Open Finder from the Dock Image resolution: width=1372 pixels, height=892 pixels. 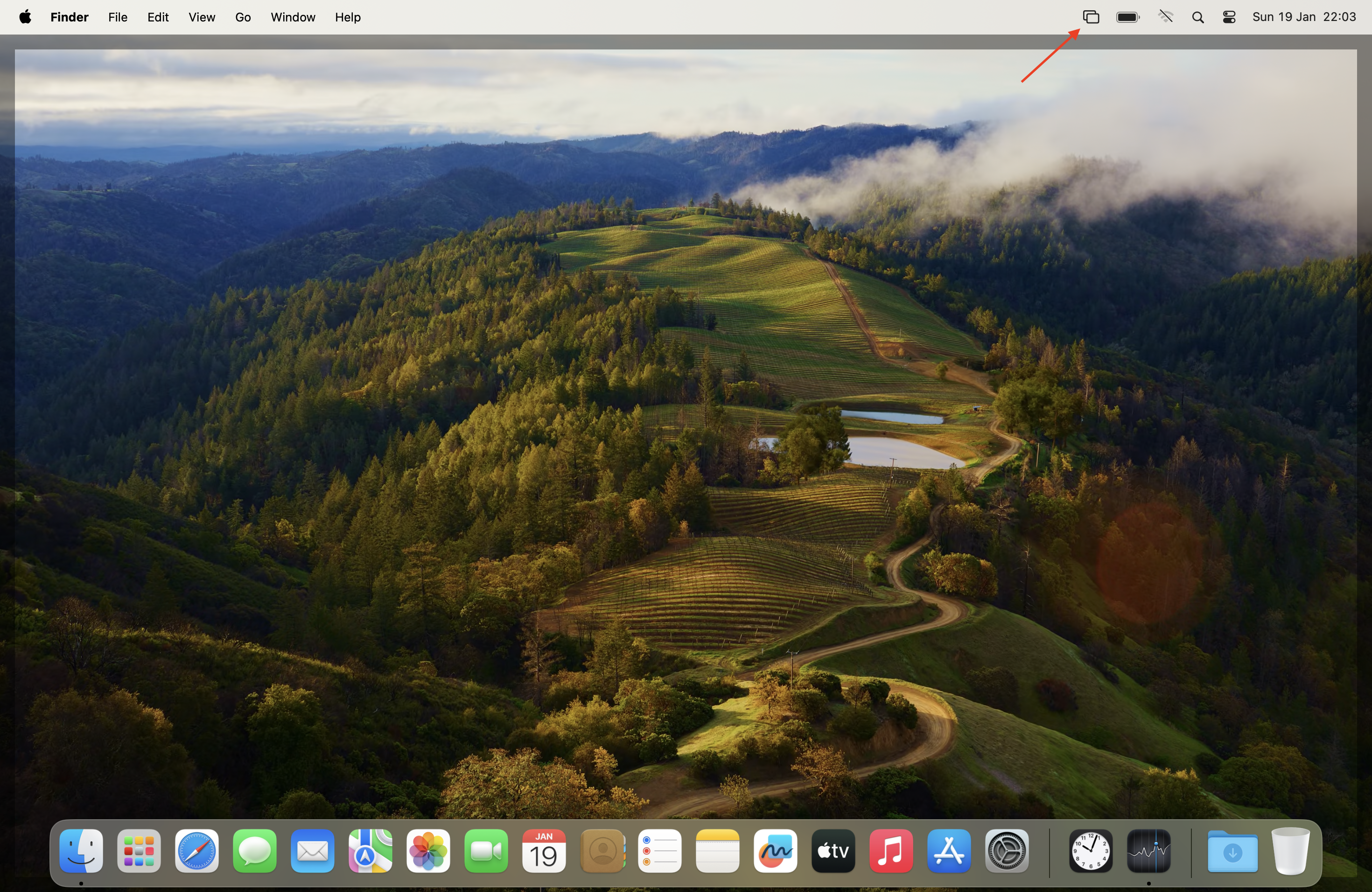[x=81, y=851]
